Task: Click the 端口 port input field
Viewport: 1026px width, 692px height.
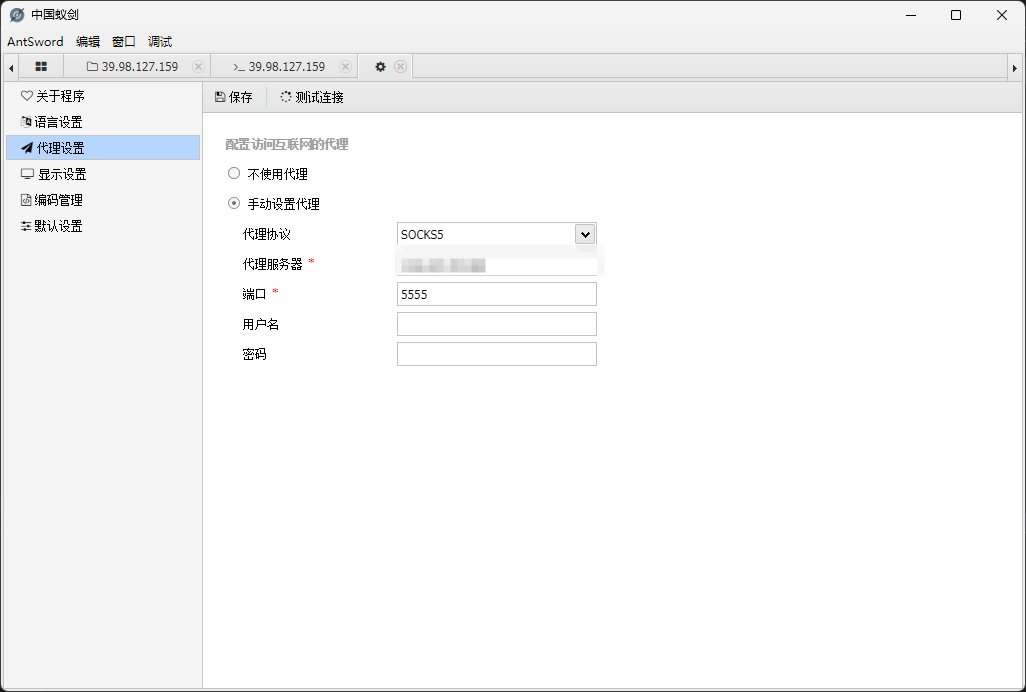Action: click(x=496, y=294)
